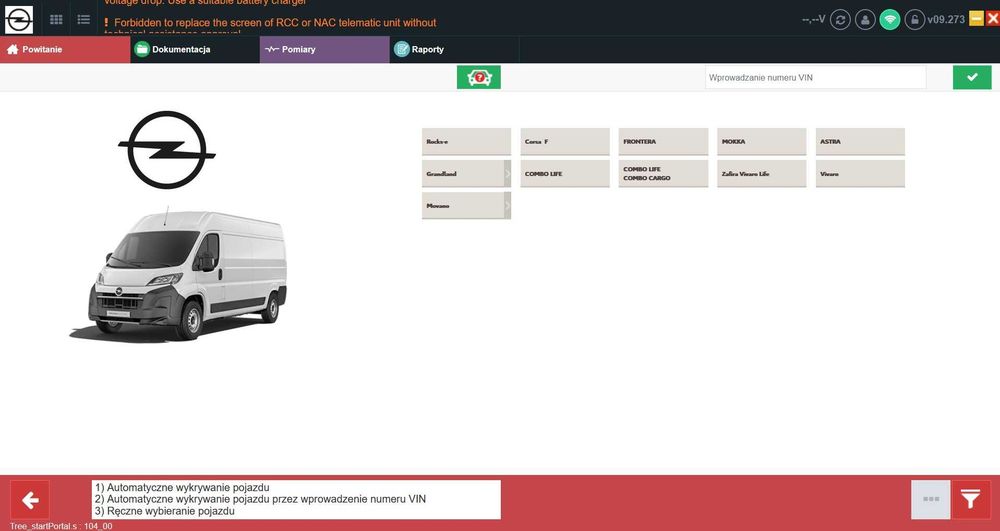This screenshot has width=1000, height=531.
Task: Open the user profile icon
Action: pyautogui.click(x=865, y=19)
